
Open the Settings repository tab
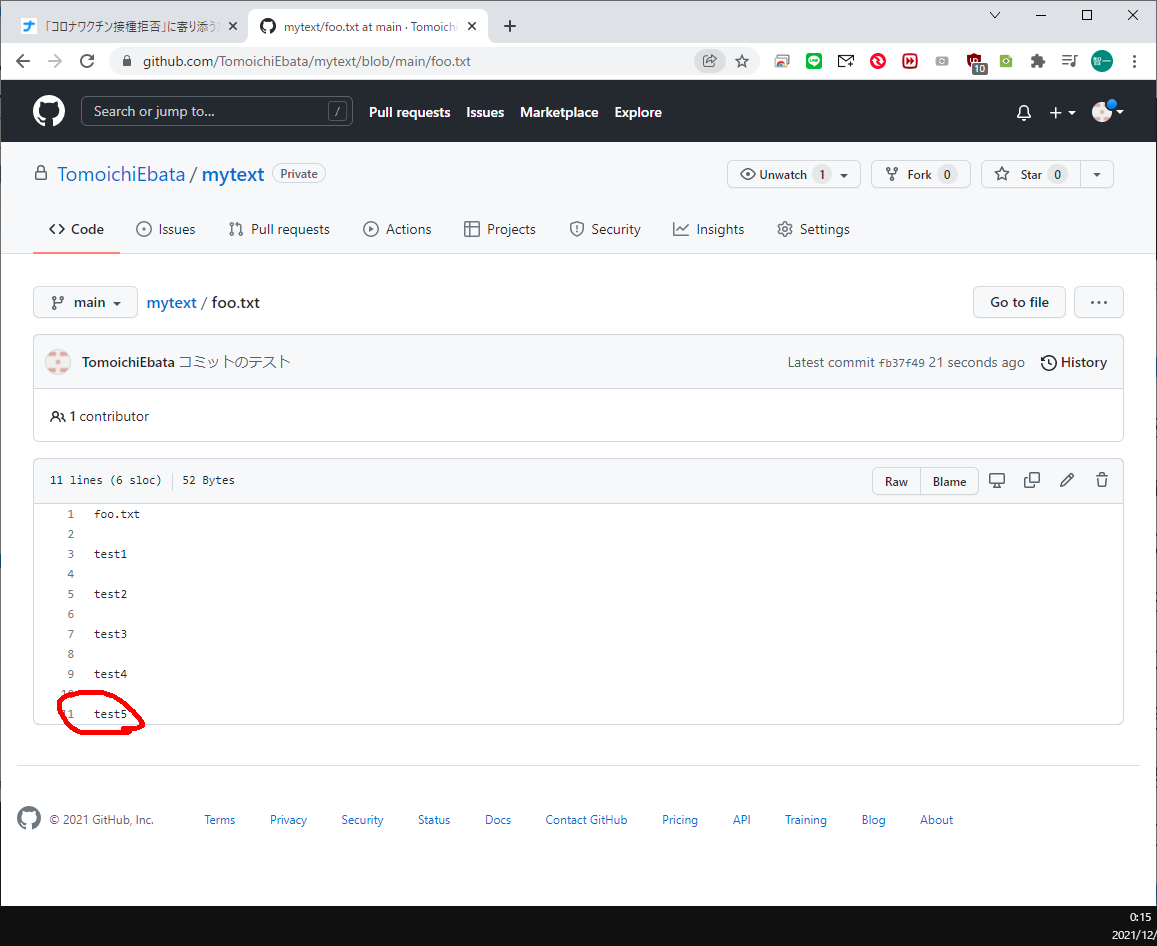pos(813,229)
